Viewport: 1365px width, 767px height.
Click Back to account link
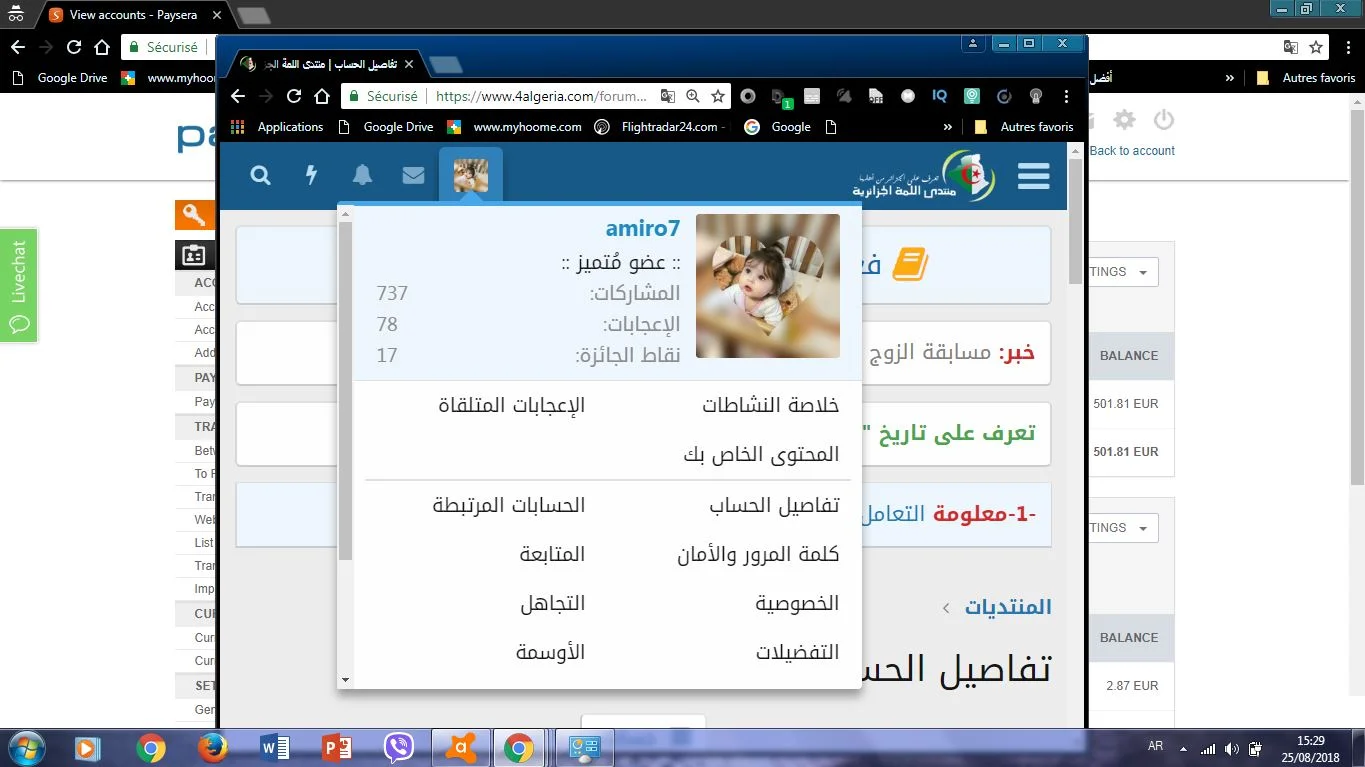pyautogui.click(x=1132, y=151)
